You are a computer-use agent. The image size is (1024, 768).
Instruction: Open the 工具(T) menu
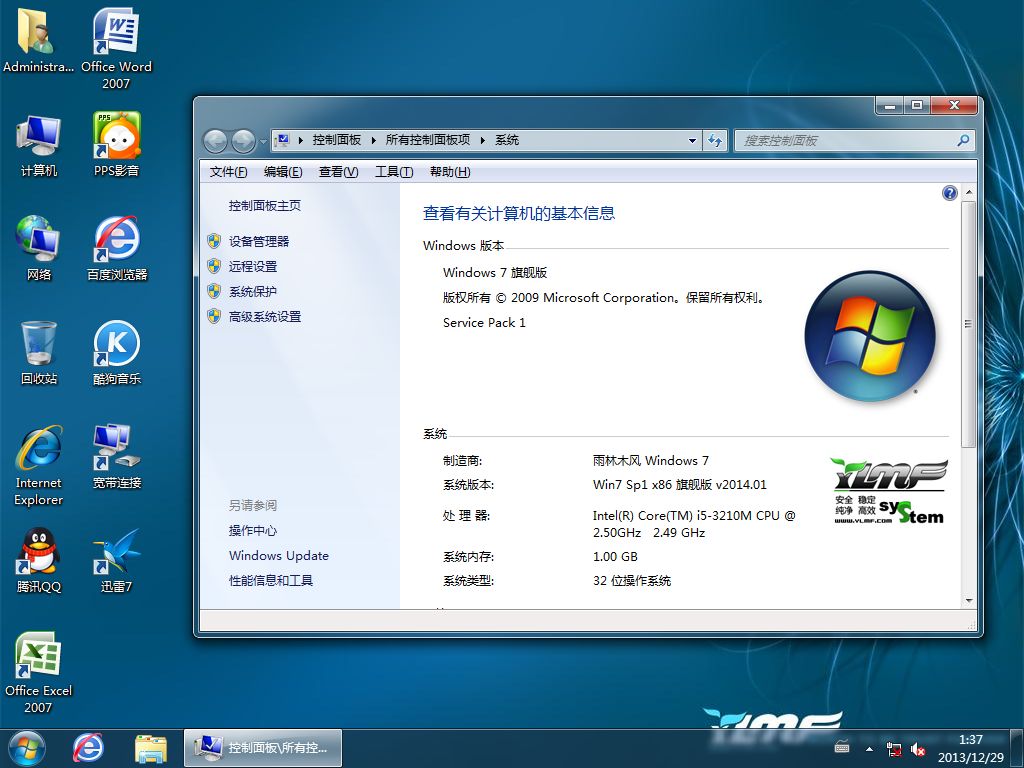[x=394, y=172]
